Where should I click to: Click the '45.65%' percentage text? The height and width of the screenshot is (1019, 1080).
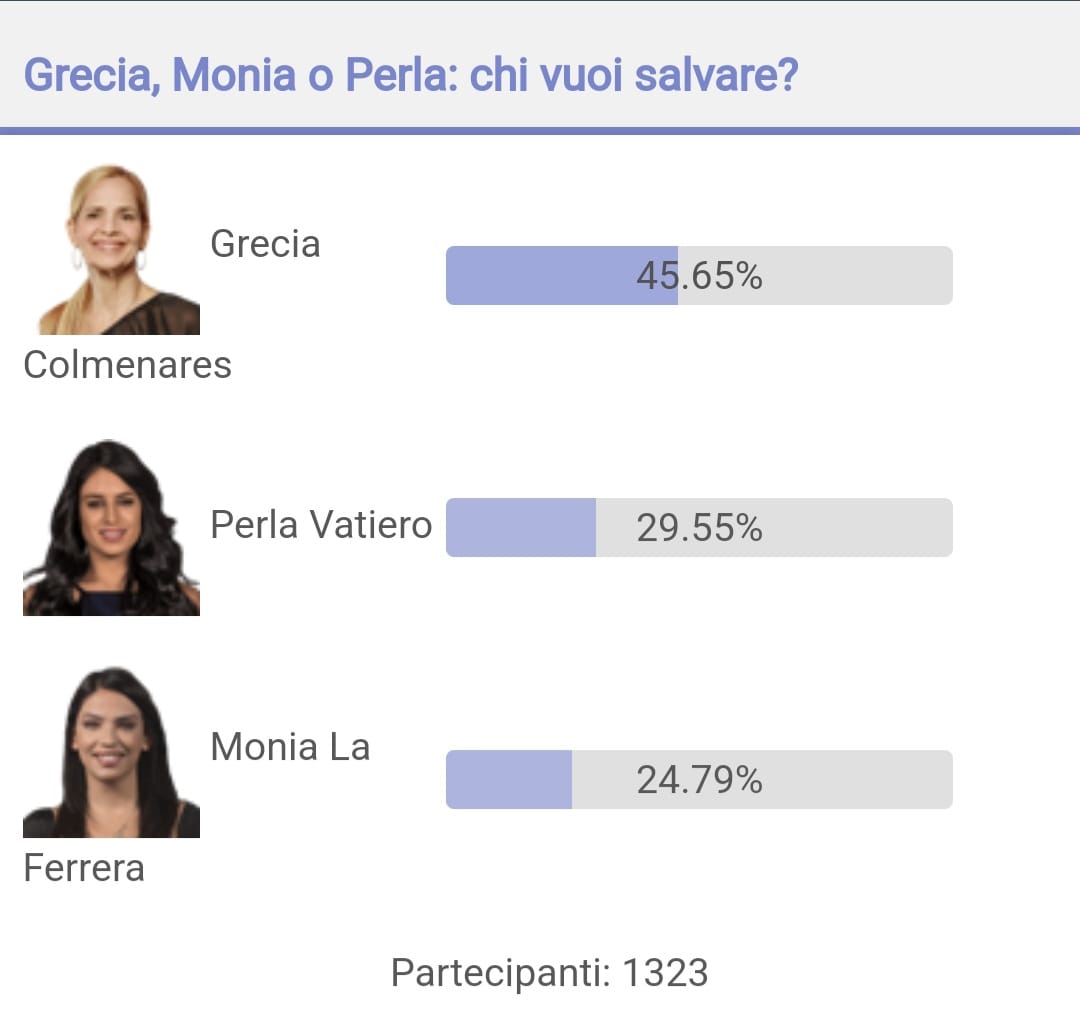click(x=699, y=276)
